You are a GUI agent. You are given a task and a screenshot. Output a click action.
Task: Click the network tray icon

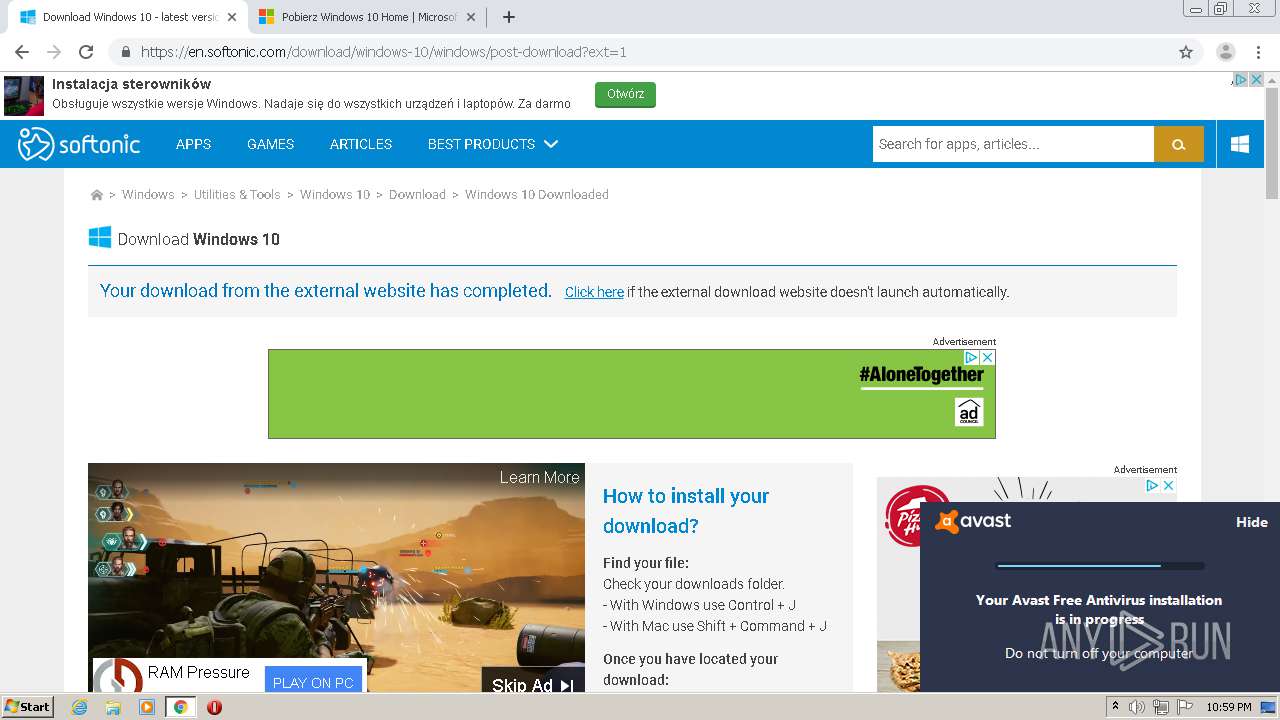pos(1160,707)
